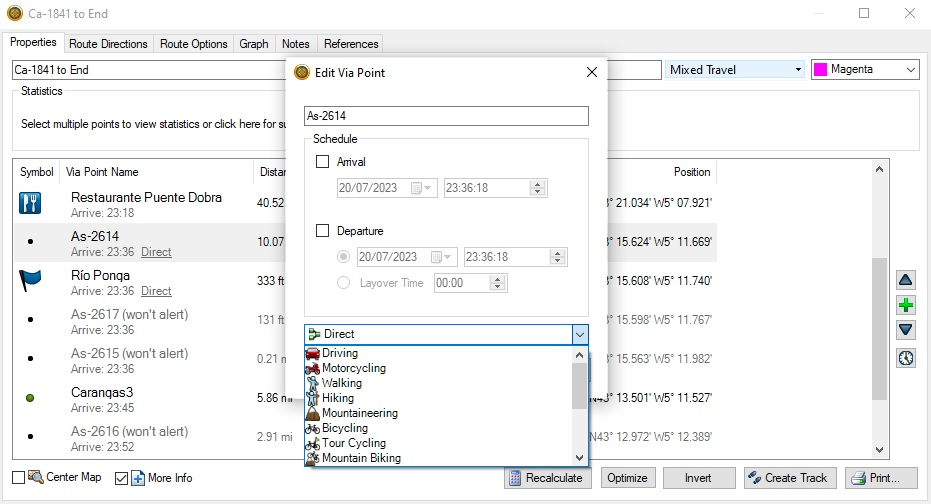
Task: Switch to the Route Directions tab
Action: [109, 44]
